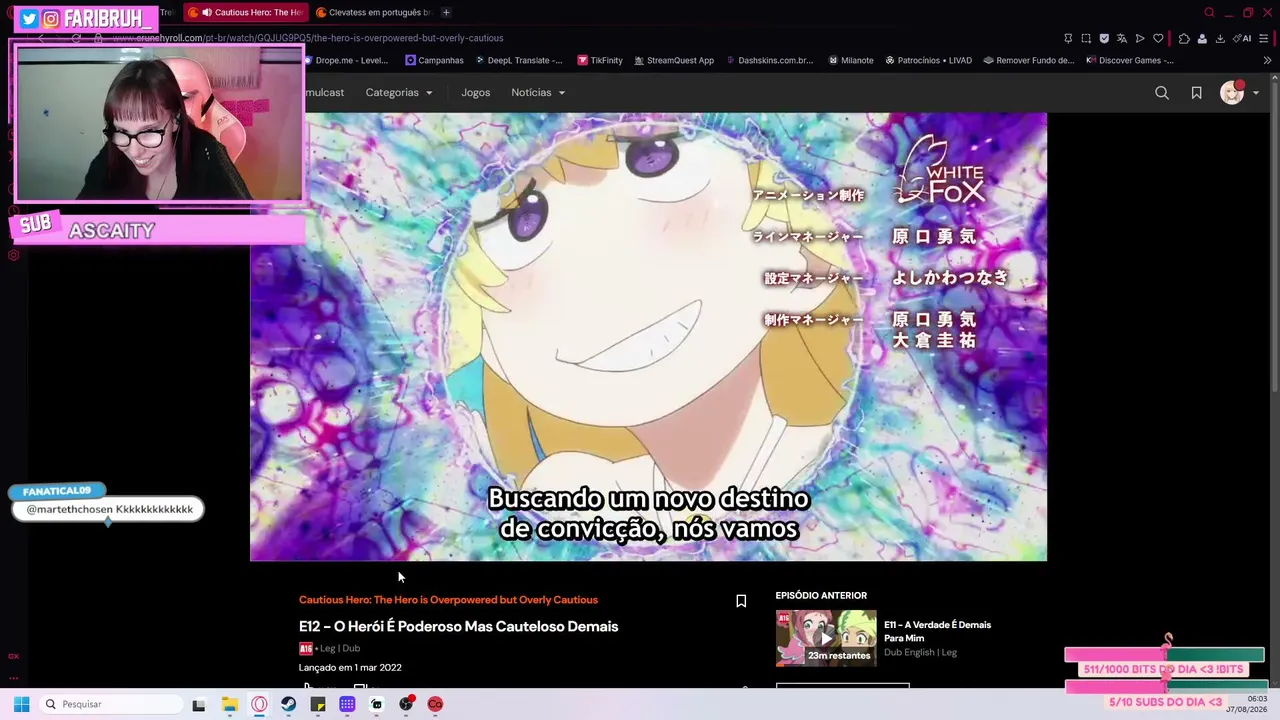Open the Remover Fundo bookmark

point(1029,60)
